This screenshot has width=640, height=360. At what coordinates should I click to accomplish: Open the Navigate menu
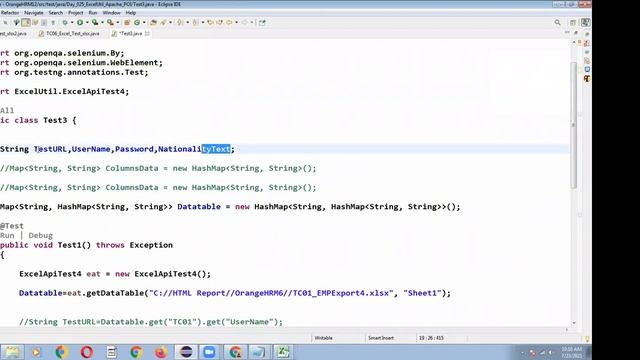[x=33, y=13]
